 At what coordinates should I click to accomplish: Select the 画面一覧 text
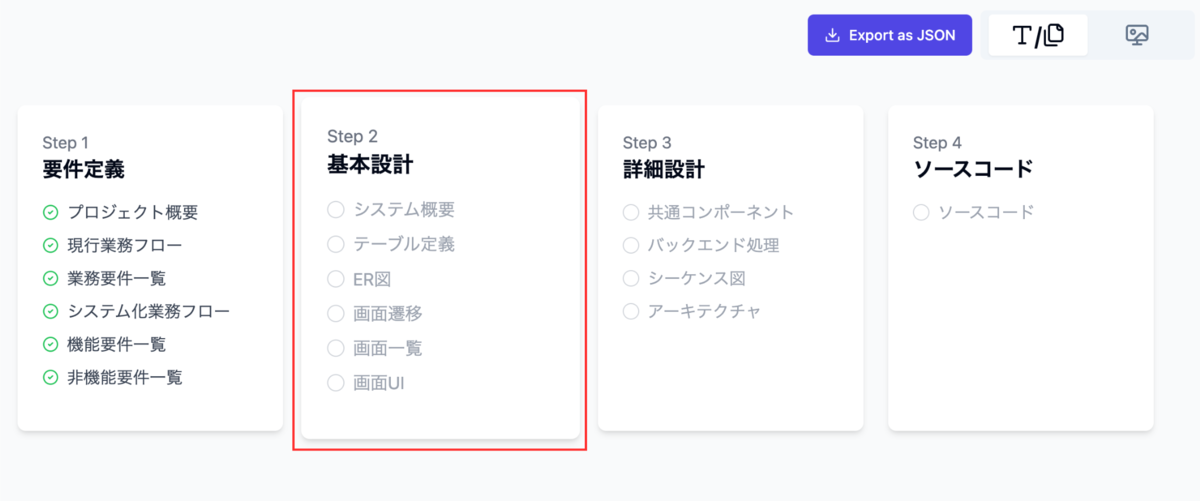tap(388, 348)
